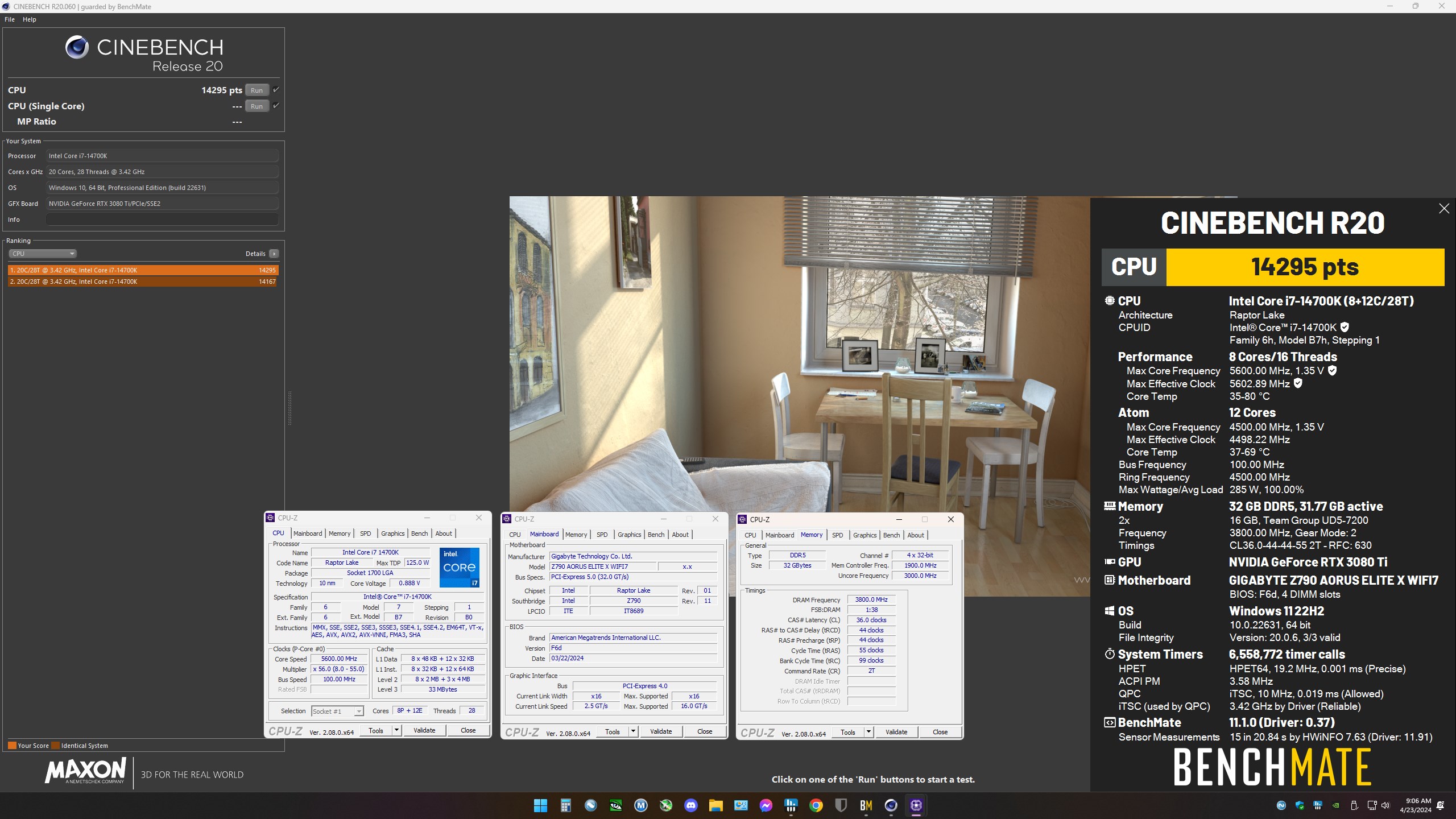1456x819 pixels.
Task: Toggle the CPU (Single Core) test checkbox
Action: [276, 105]
